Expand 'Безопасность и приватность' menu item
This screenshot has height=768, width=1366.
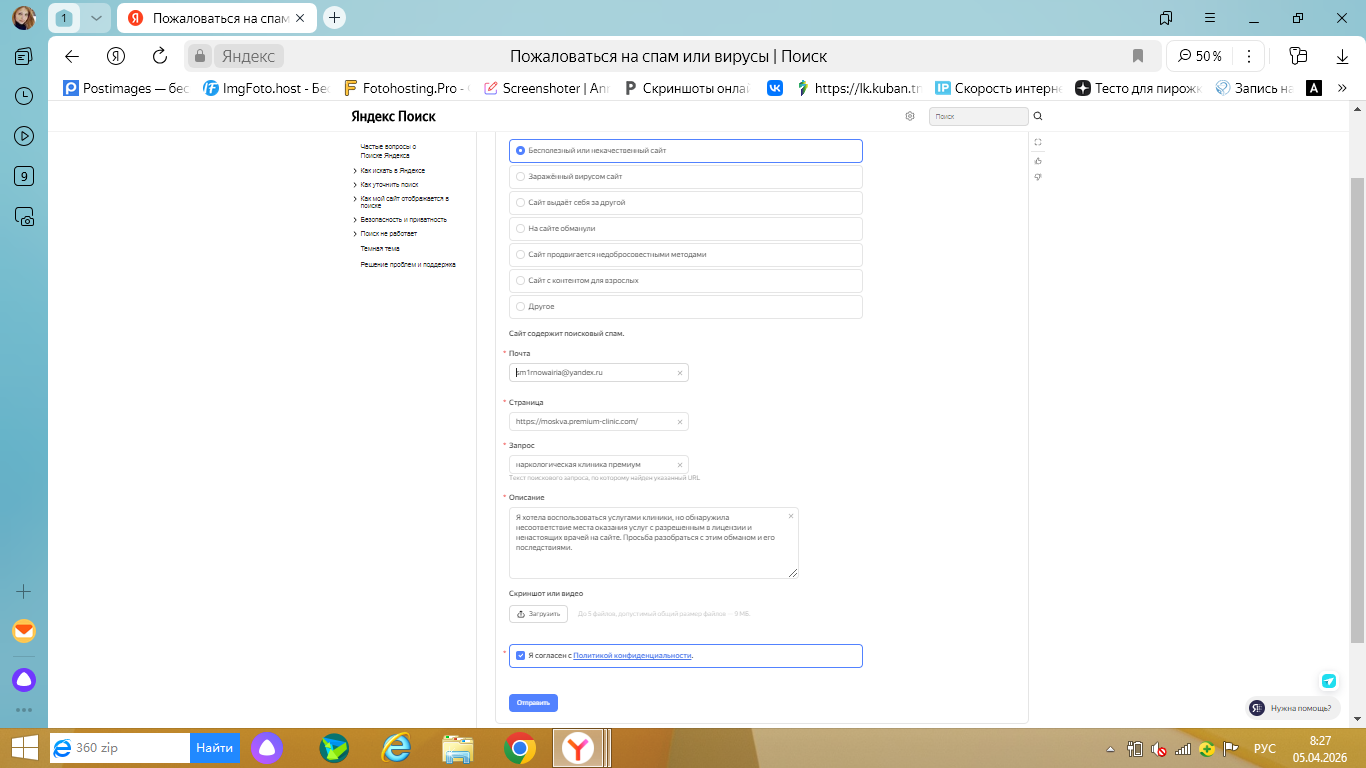(403, 219)
